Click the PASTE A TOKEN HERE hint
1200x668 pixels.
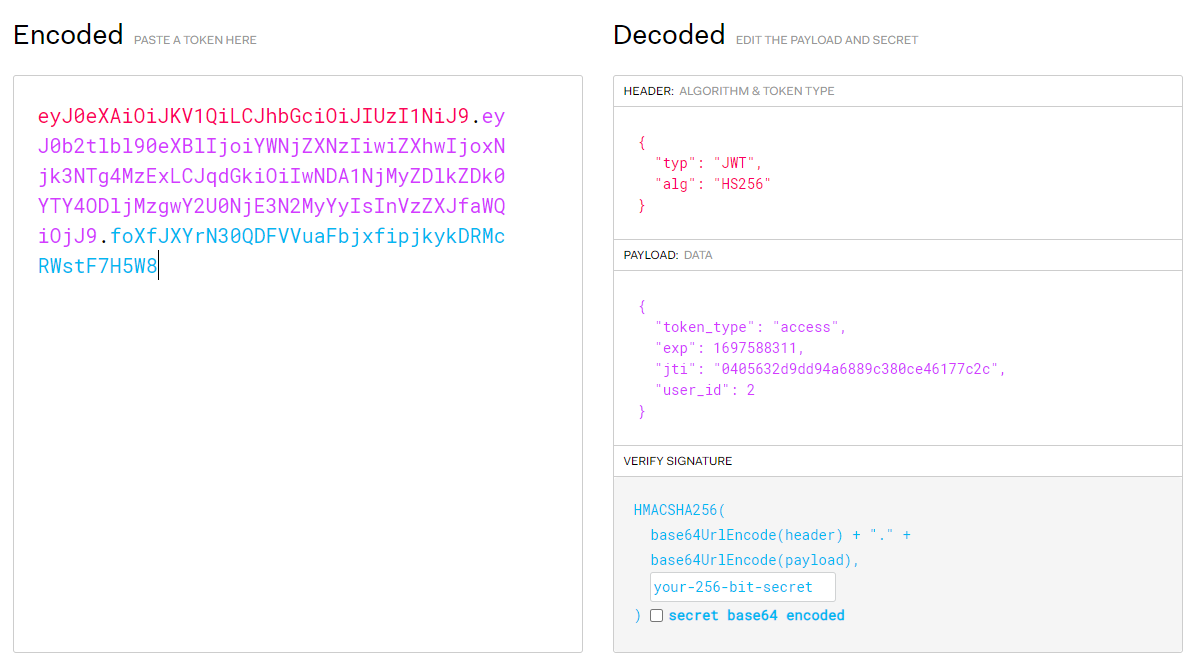coord(195,40)
